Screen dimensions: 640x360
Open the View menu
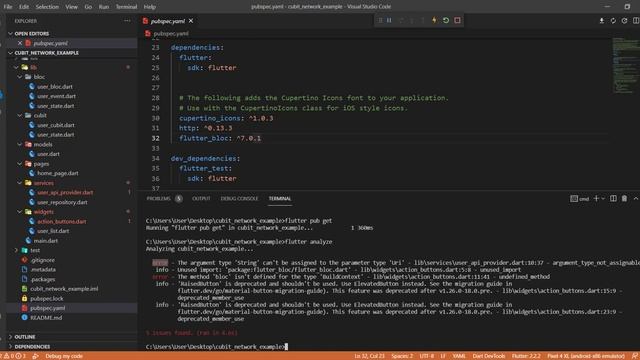71,7
